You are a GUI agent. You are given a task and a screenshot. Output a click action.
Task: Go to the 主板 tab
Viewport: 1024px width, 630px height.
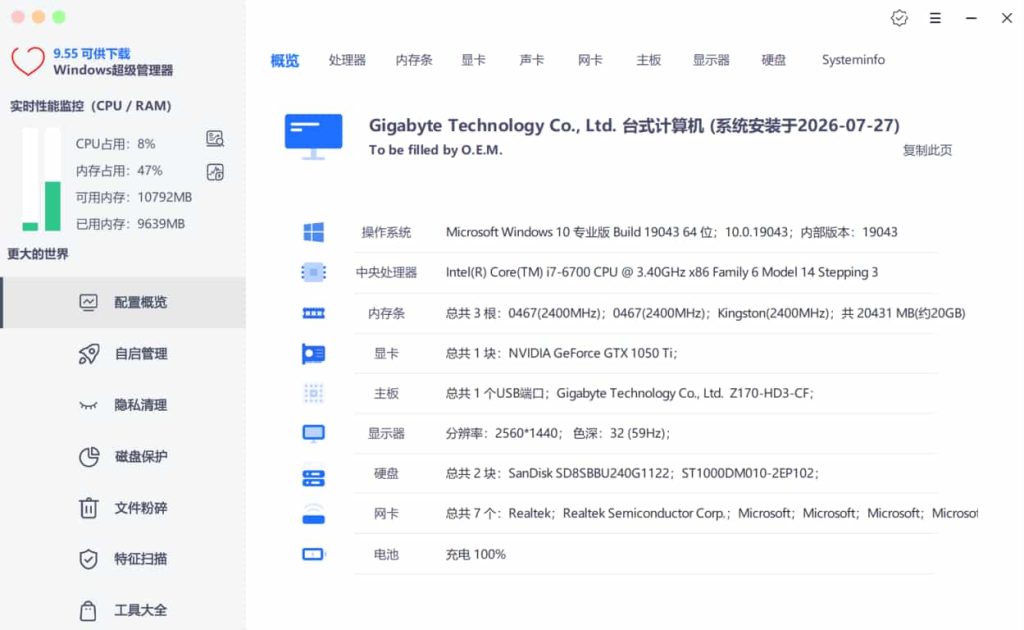click(648, 60)
